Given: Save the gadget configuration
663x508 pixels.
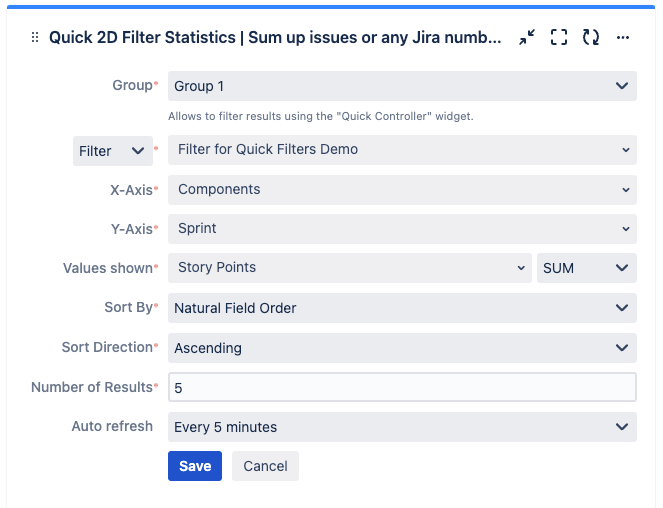Looking at the screenshot, I should pos(195,466).
